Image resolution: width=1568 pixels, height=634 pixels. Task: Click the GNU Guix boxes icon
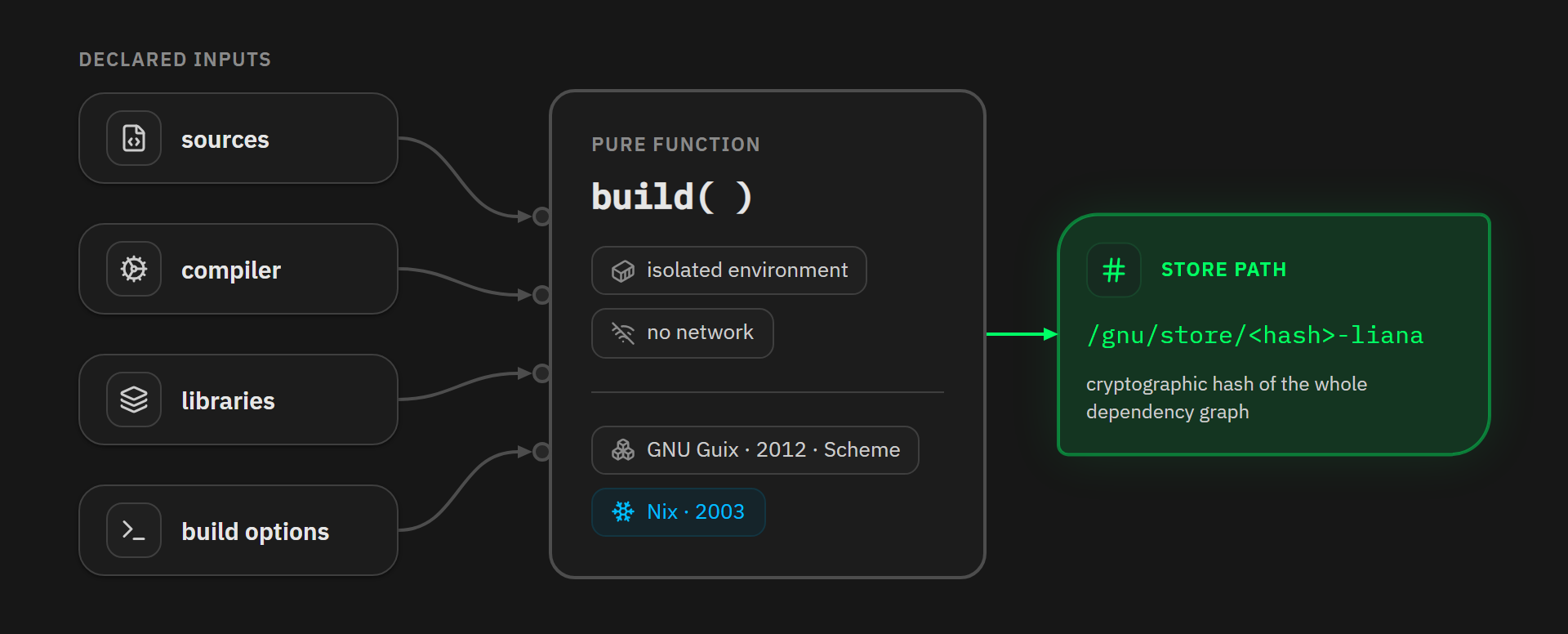[623, 450]
